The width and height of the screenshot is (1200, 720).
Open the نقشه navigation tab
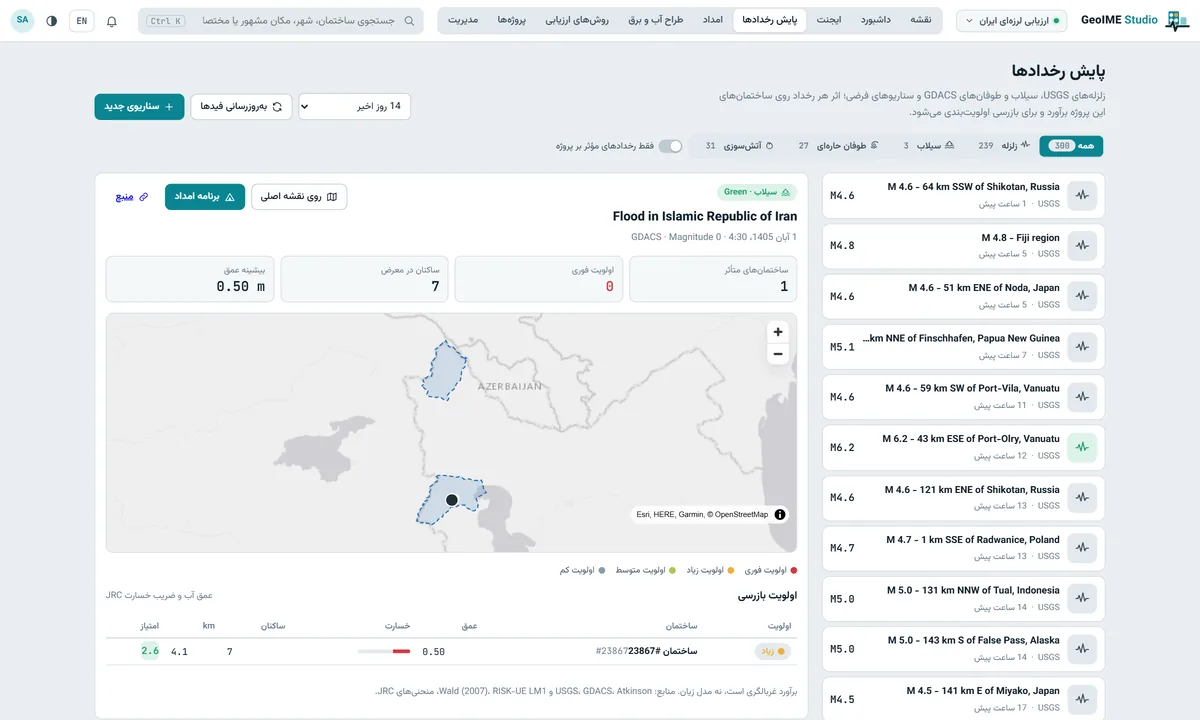[920, 20]
